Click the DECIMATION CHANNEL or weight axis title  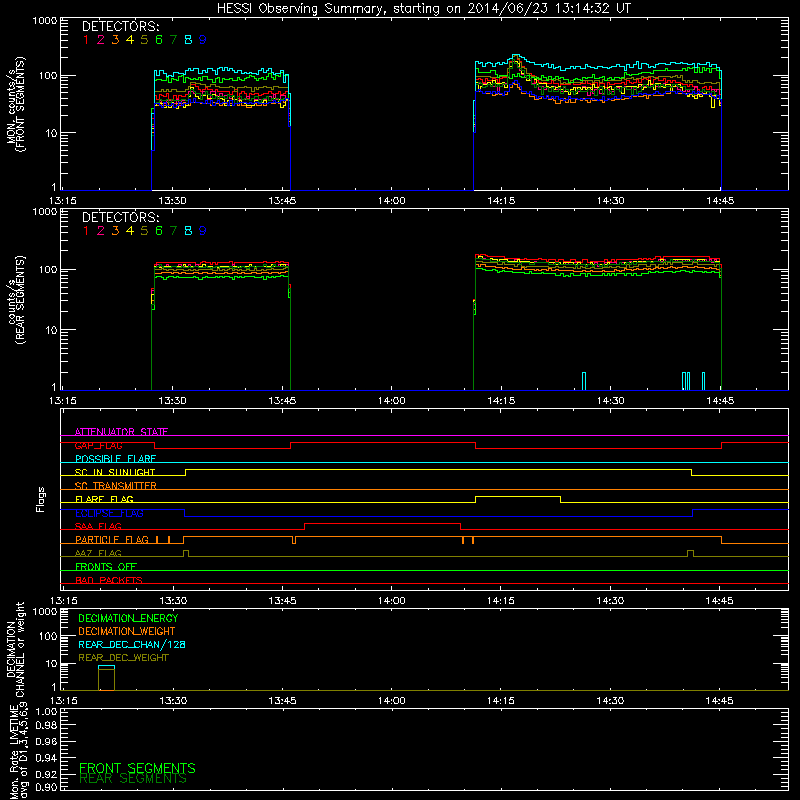(16, 649)
